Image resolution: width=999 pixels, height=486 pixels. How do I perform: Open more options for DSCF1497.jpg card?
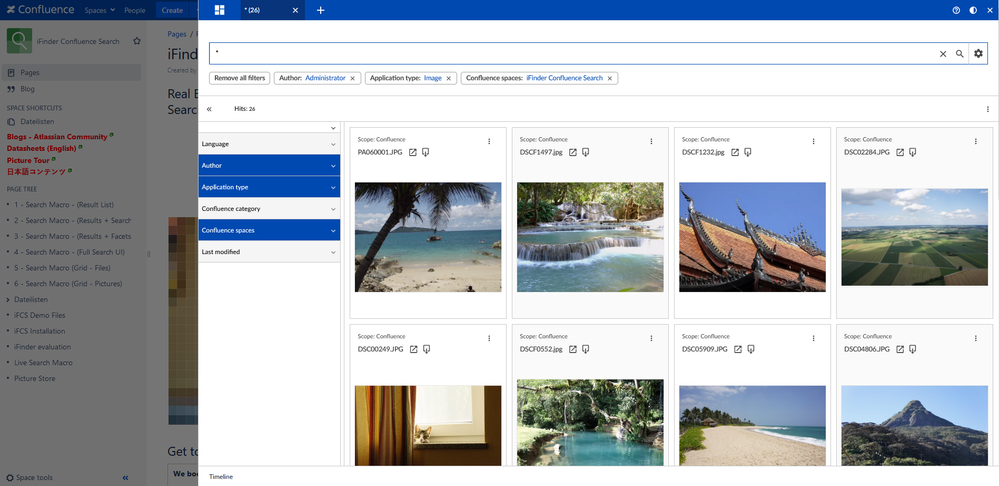(651, 141)
